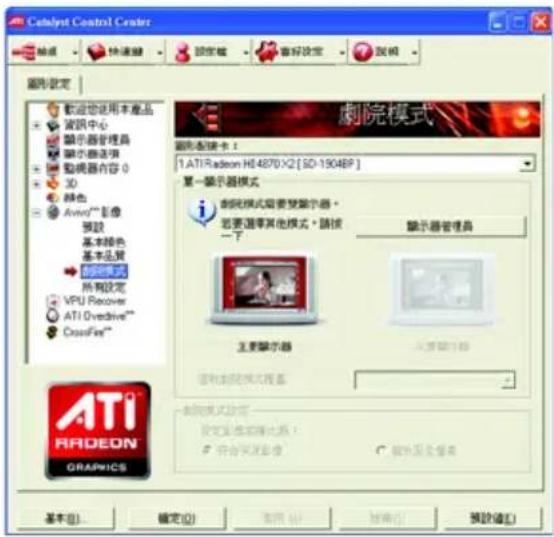Expand the Information Center (資訊中心) node

pyautogui.click(x=36, y=125)
